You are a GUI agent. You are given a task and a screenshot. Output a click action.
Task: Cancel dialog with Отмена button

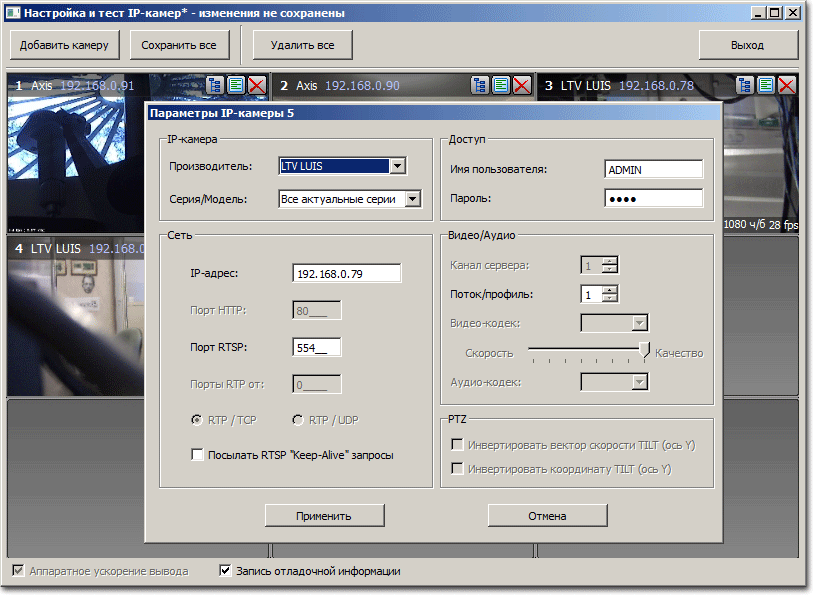click(547, 515)
